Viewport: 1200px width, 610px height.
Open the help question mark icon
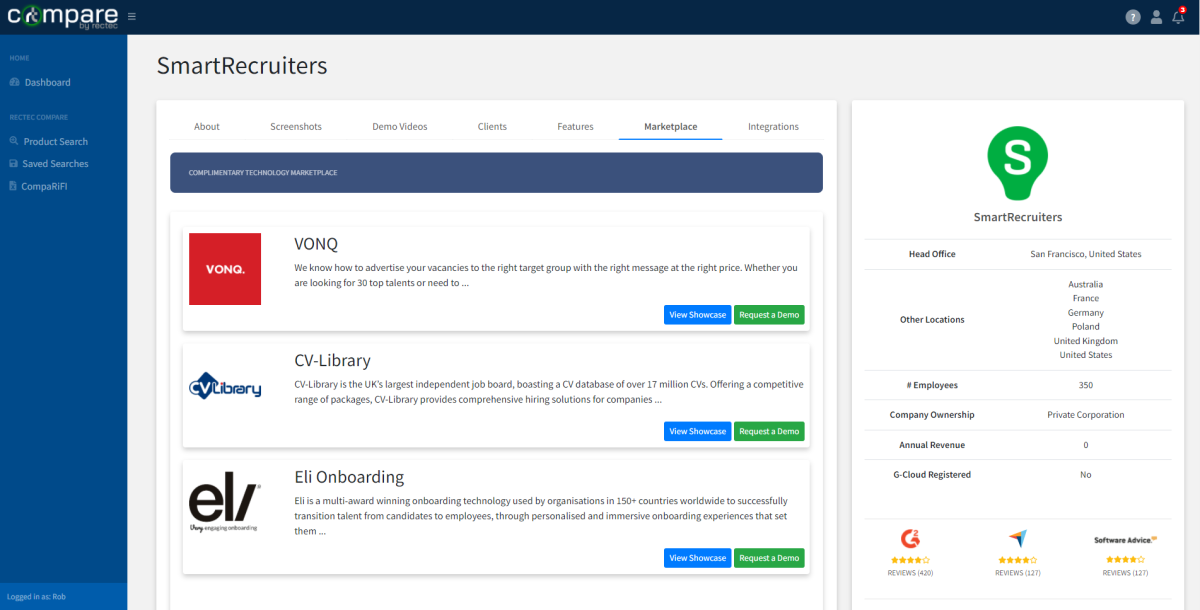coord(1133,17)
